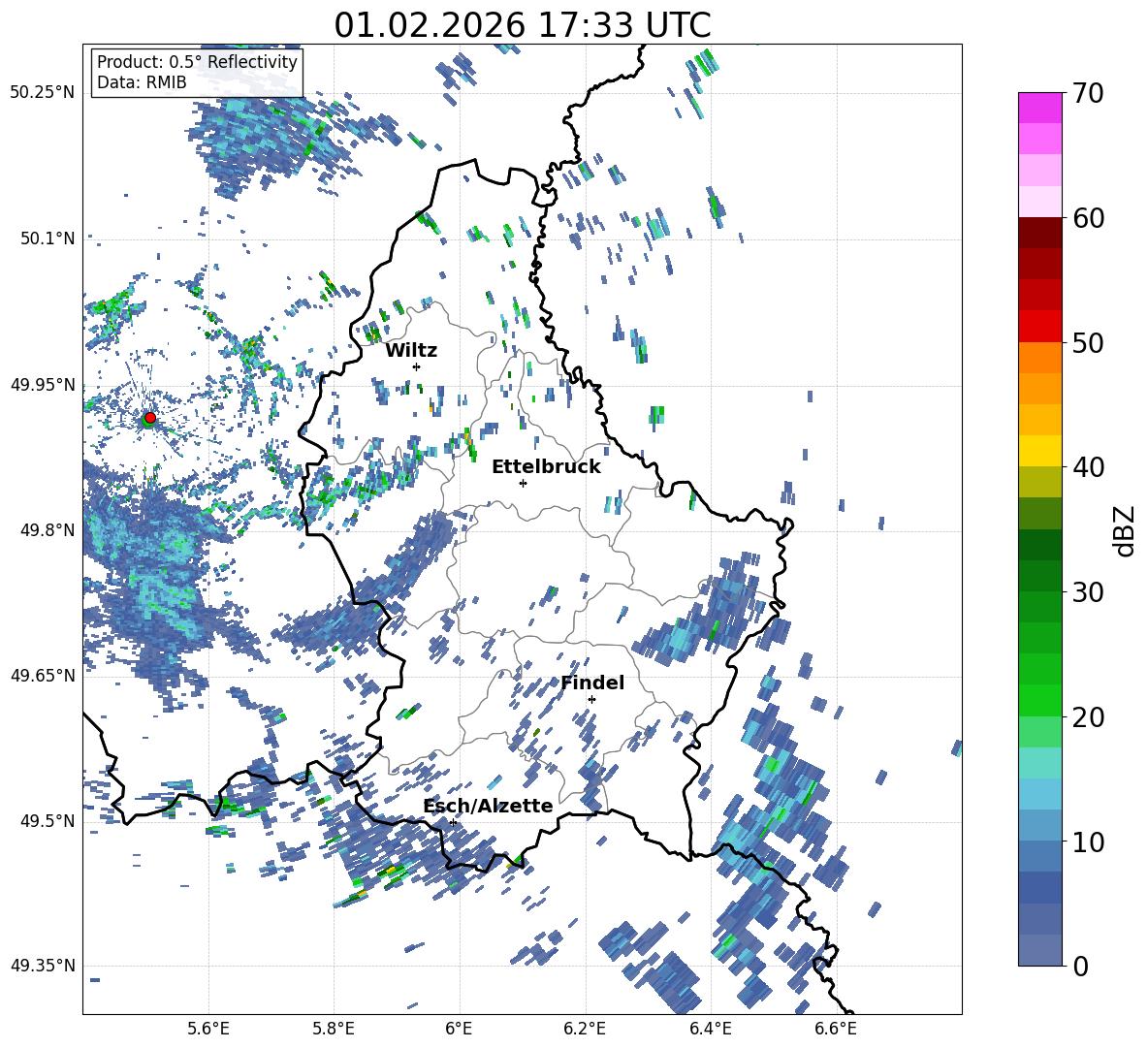Click the darkest red colorbar segment below 60

point(1039,233)
